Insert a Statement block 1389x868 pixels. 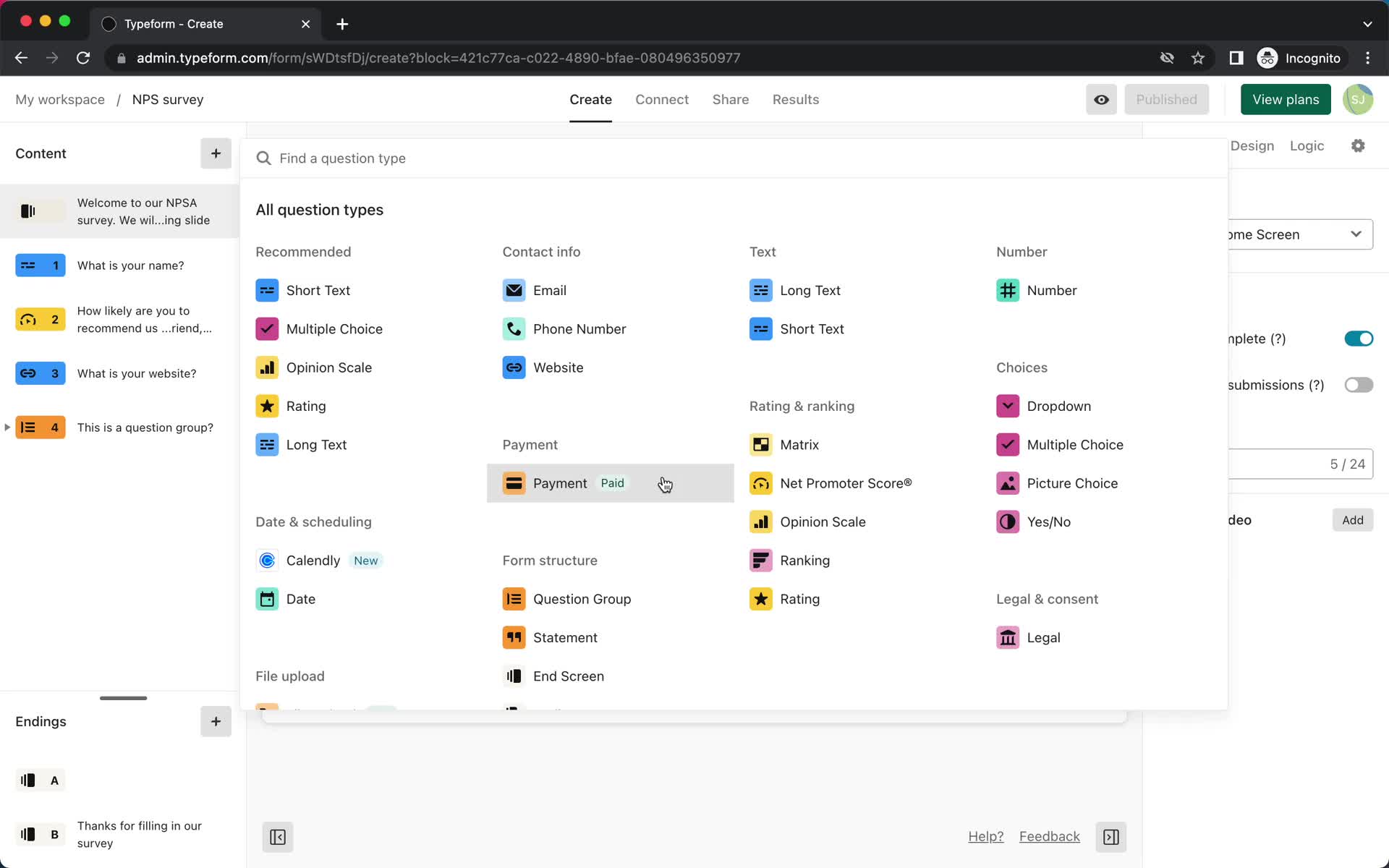(550, 638)
